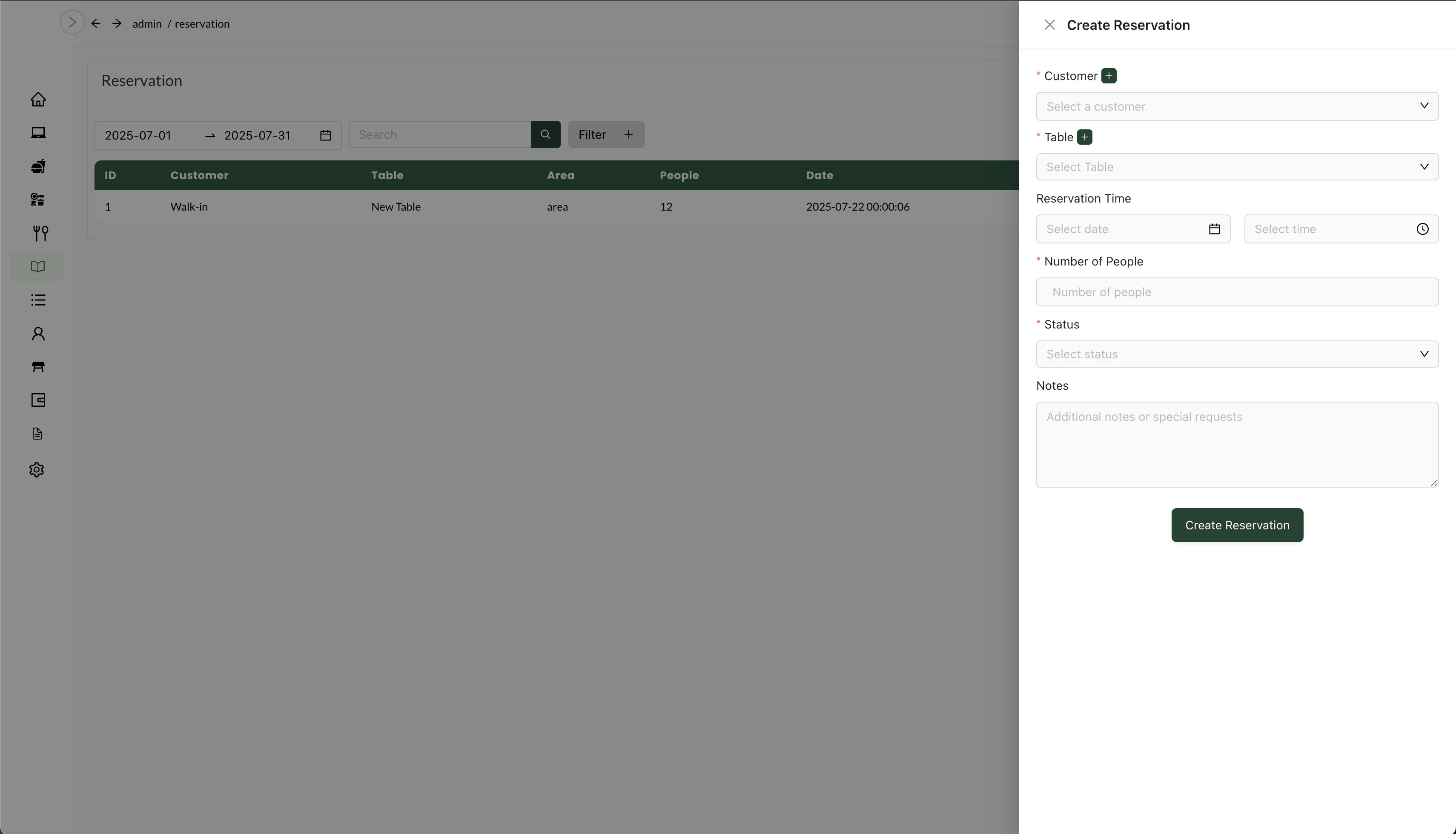The image size is (1456, 834).
Task: Open the Select Table dropdown
Action: tap(1237, 167)
